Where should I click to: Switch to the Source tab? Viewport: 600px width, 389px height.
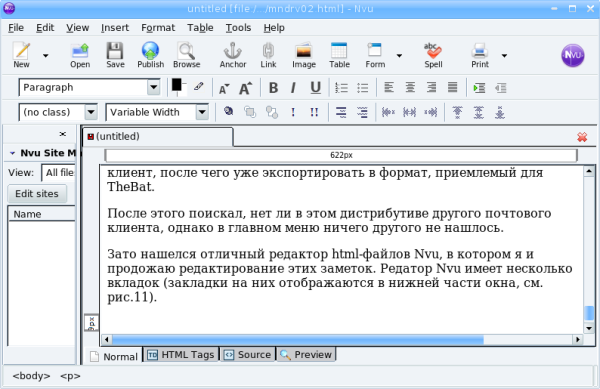247,355
